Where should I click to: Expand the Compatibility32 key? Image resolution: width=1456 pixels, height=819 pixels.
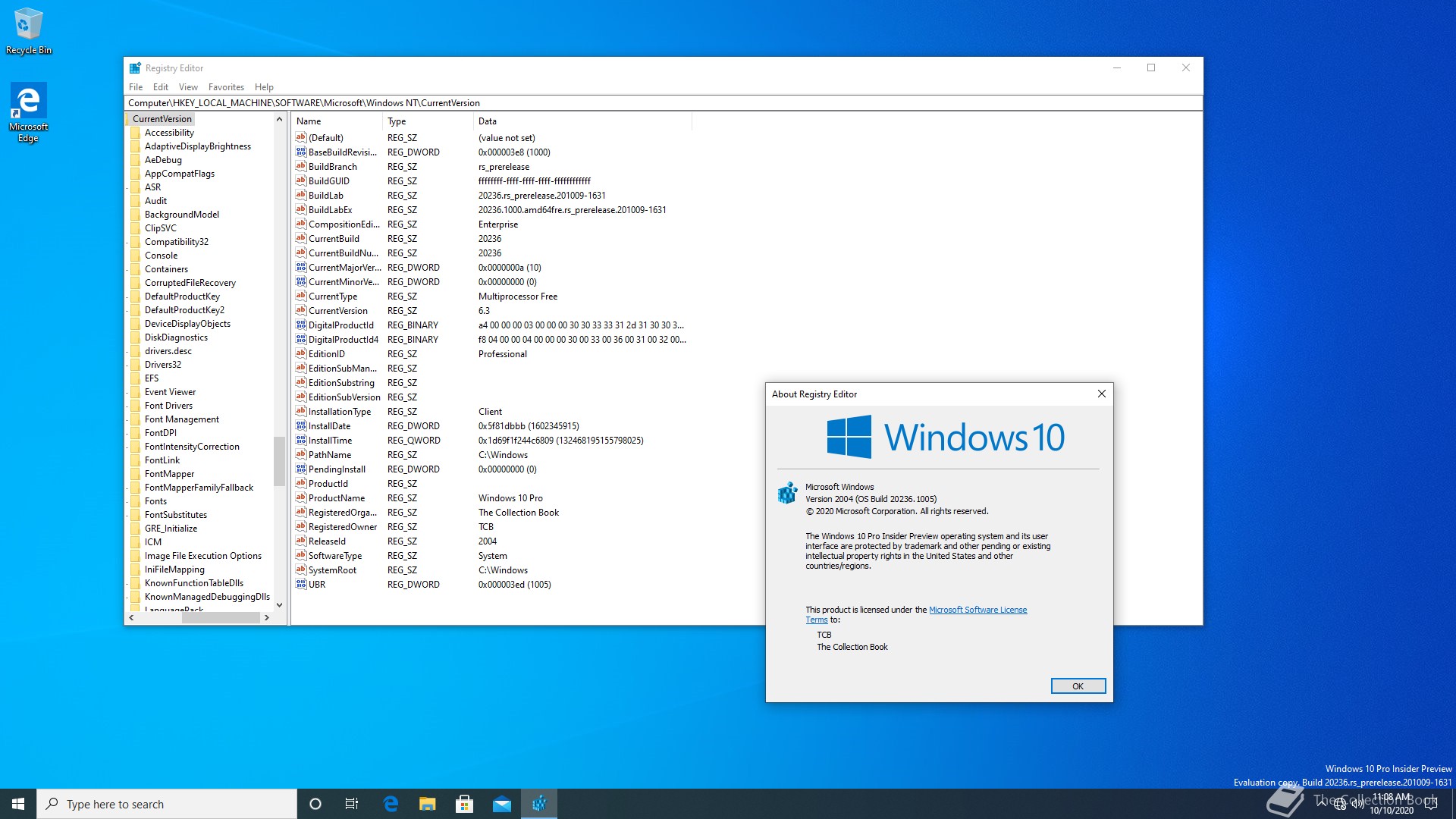(x=127, y=242)
